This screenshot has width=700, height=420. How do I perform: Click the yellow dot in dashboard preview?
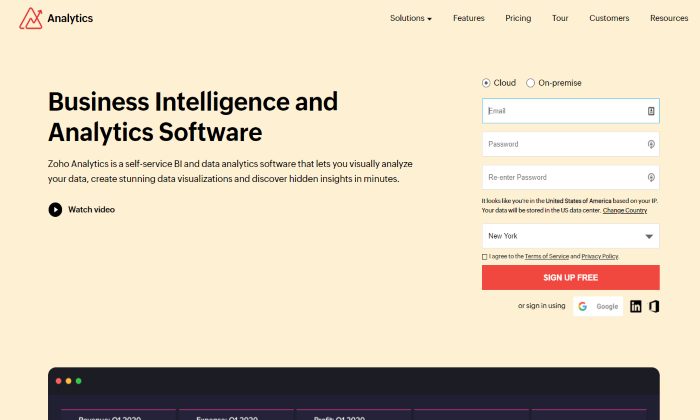point(68,381)
